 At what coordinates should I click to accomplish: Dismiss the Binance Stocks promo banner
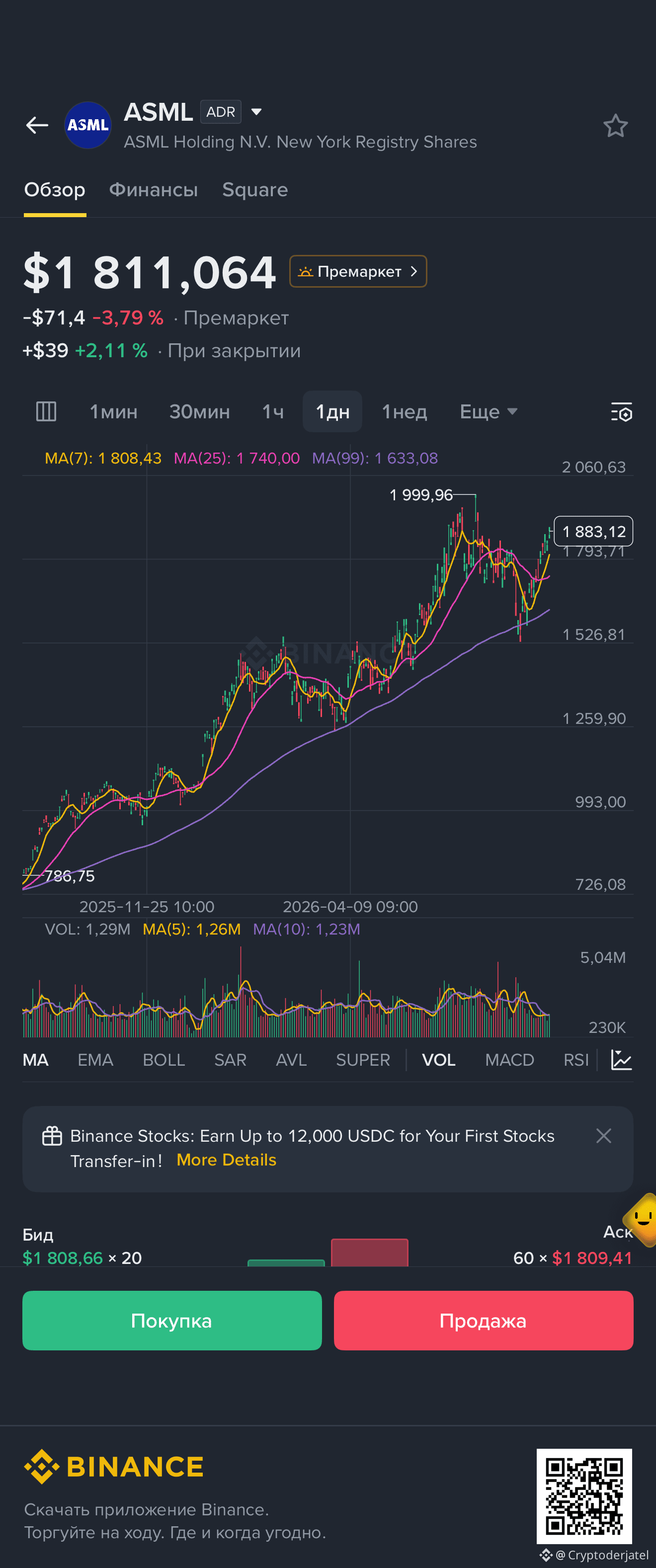click(604, 1136)
